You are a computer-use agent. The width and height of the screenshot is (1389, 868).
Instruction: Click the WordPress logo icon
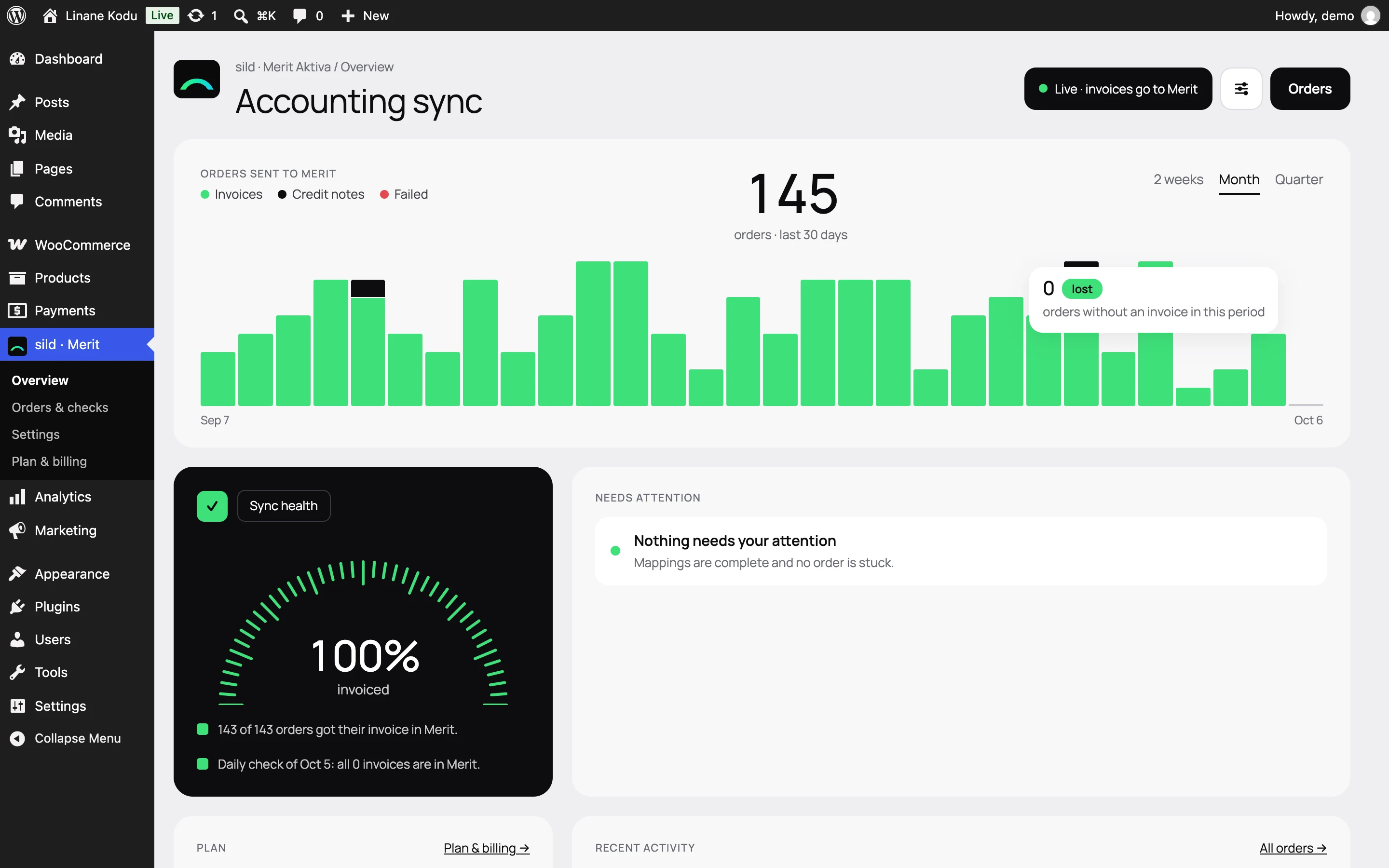pyautogui.click(x=17, y=15)
